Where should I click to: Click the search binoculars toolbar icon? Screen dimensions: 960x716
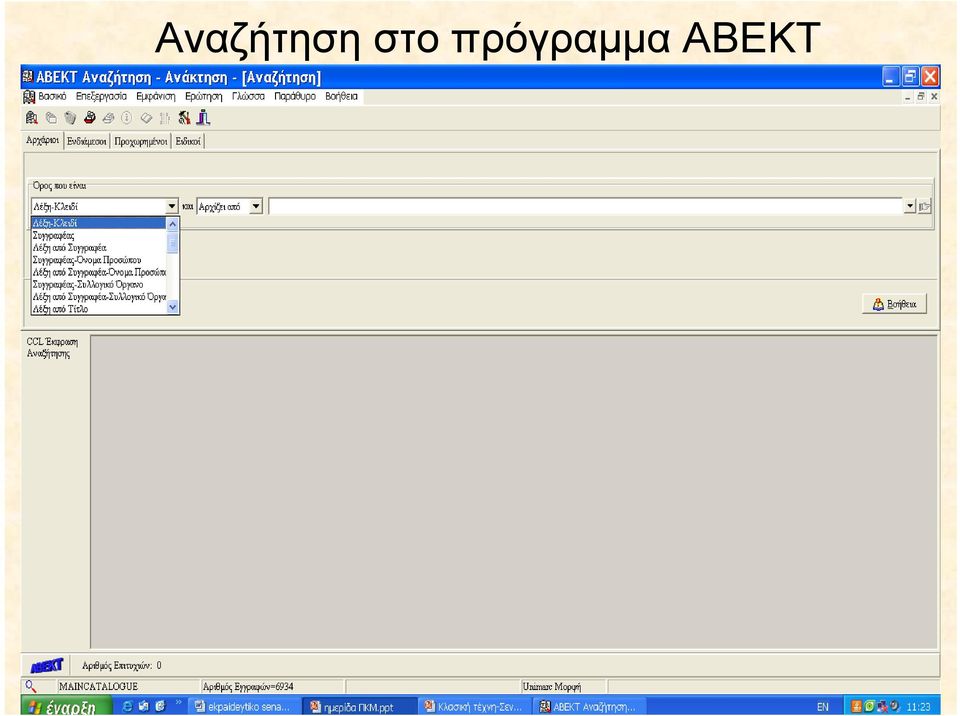coord(32,118)
